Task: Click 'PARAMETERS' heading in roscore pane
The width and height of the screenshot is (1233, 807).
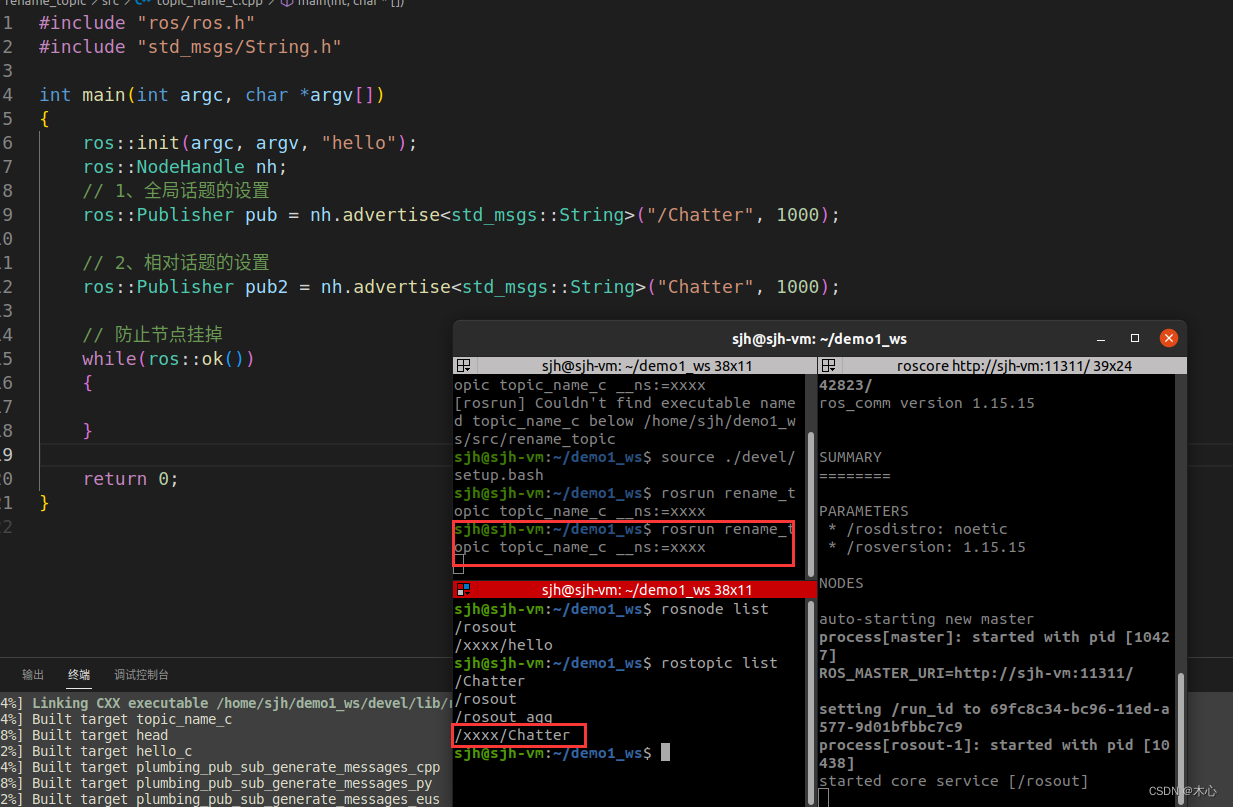Action: (x=864, y=511)
